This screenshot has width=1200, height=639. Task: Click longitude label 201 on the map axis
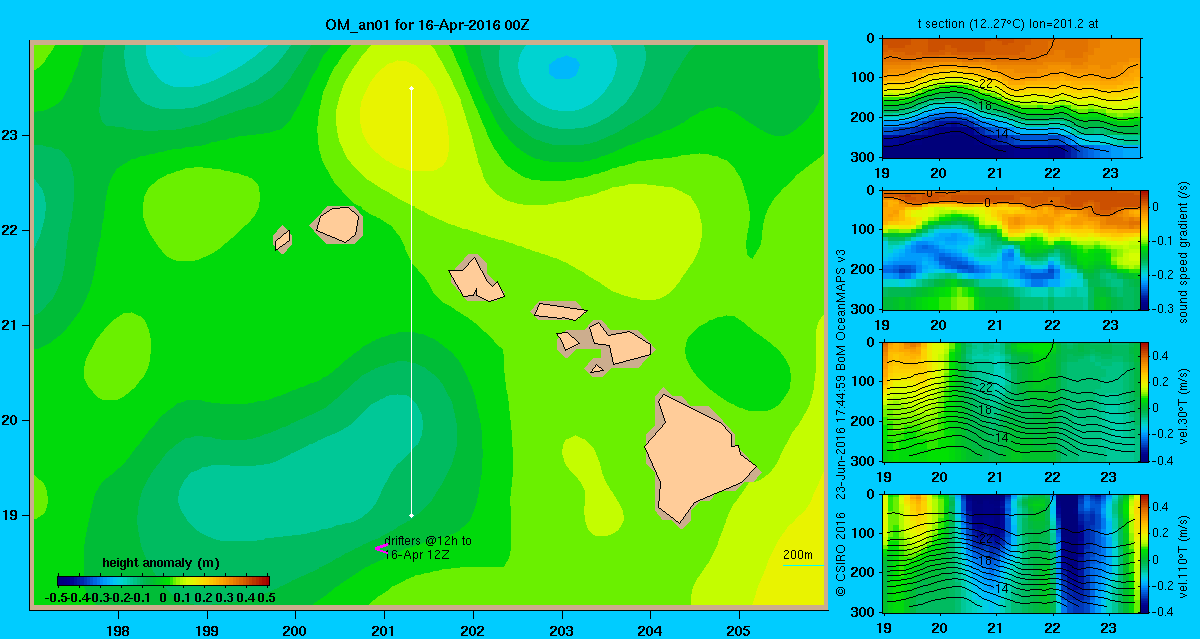[x=384, y=630]
